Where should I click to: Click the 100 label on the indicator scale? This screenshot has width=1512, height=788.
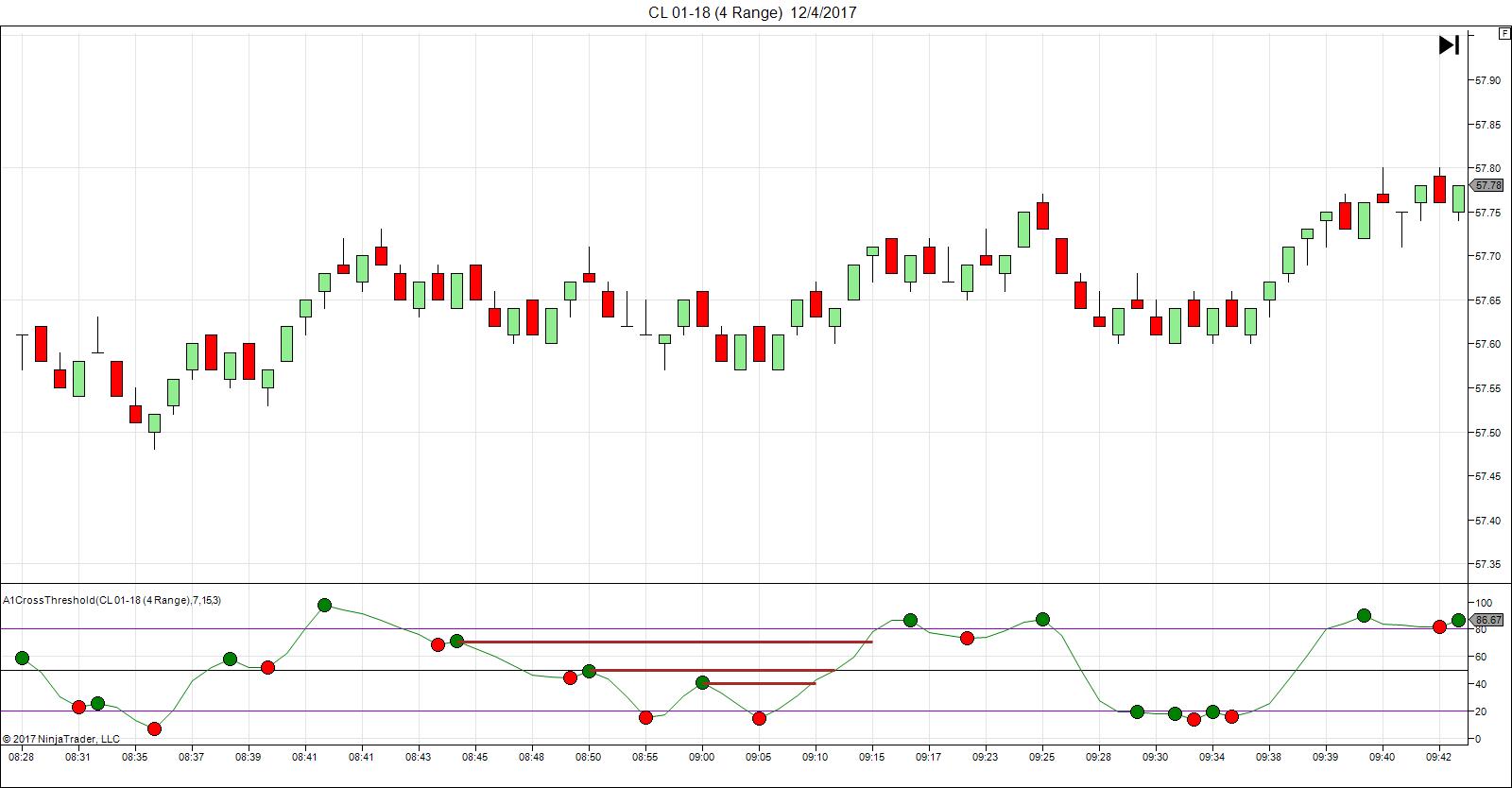coord(1484,603)
